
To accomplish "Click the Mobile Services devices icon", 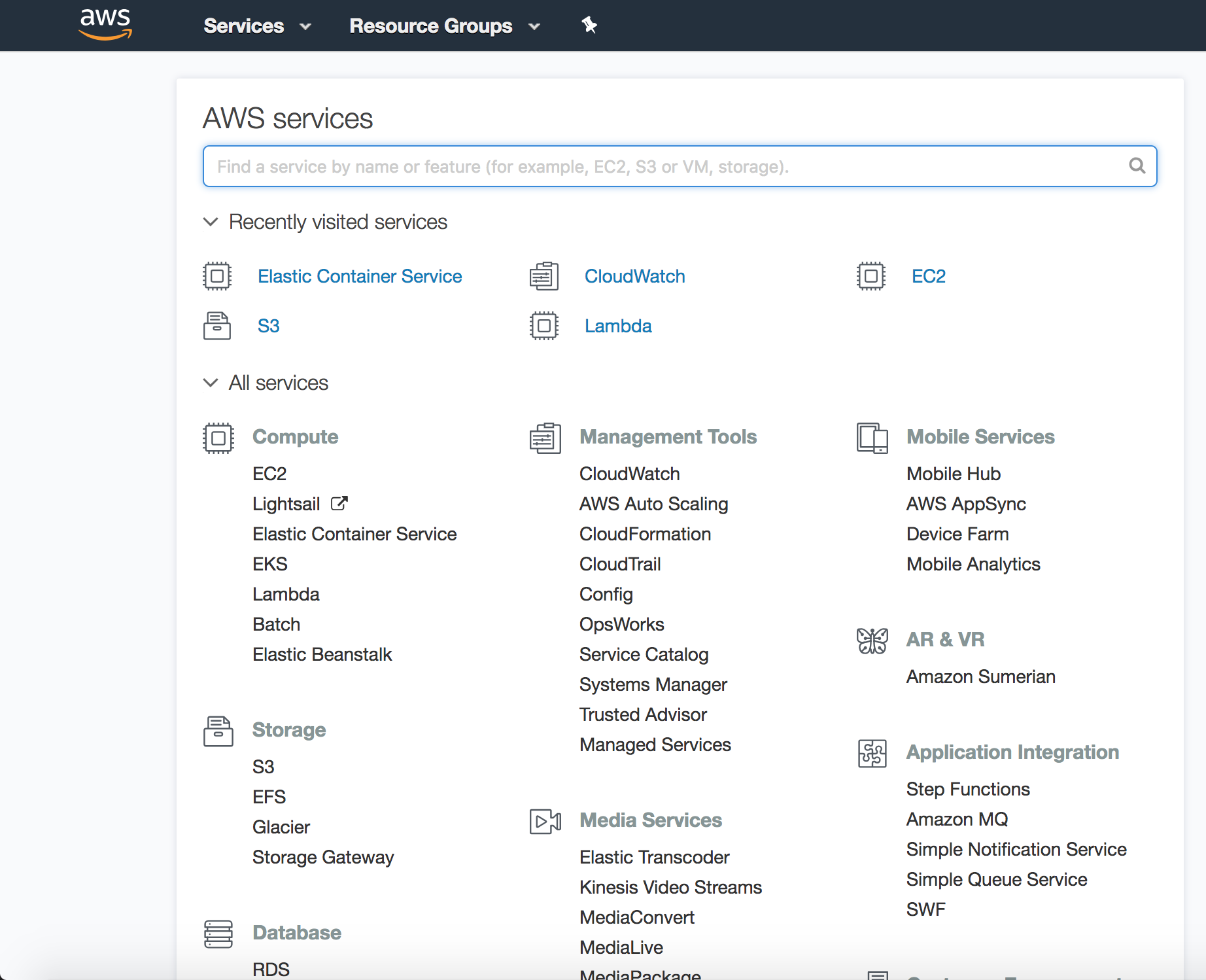I will 872,438.
